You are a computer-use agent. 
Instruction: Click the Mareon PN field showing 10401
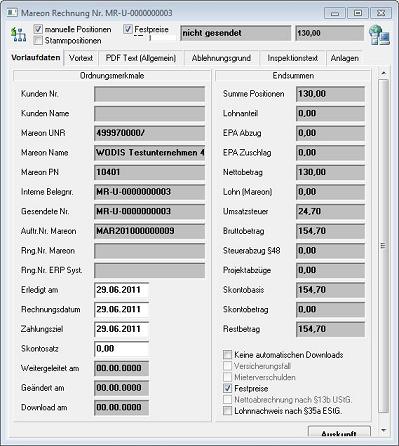point(149,172)
